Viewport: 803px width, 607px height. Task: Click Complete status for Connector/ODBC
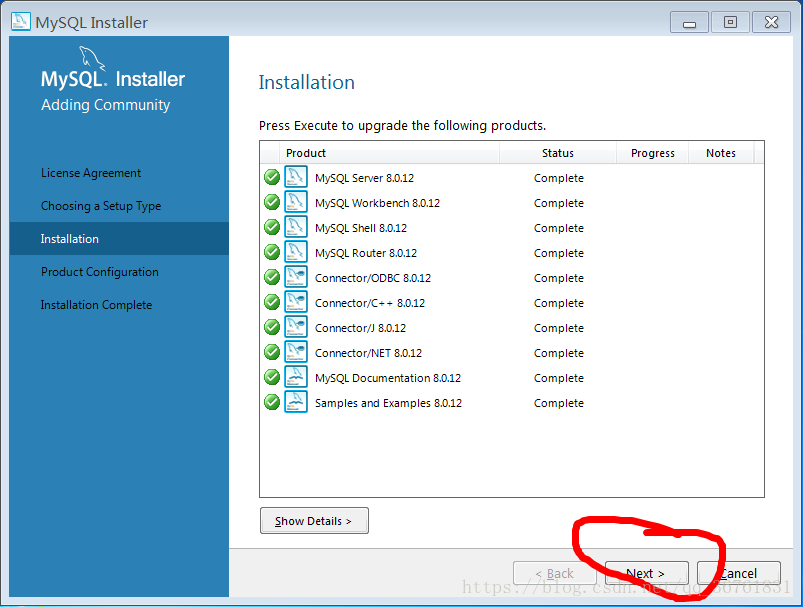(x=559, y=278)
